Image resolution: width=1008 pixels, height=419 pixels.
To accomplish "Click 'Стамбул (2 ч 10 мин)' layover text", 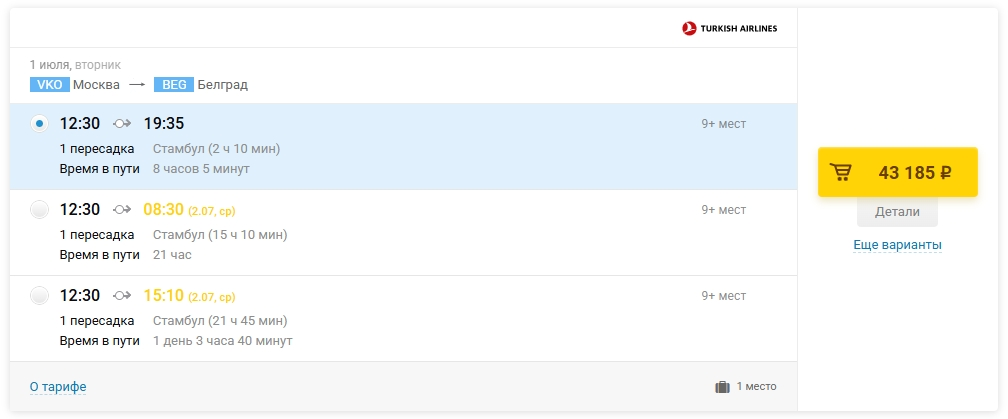I will (216, 149).
